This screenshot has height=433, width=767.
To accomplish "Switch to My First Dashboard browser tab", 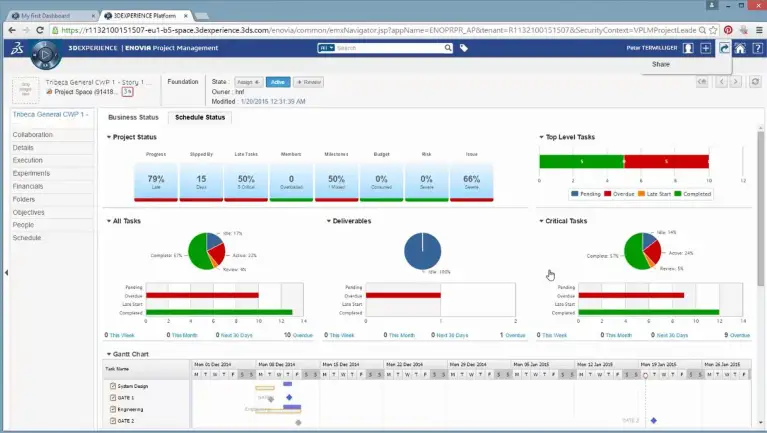I will [x=50, y=16].
